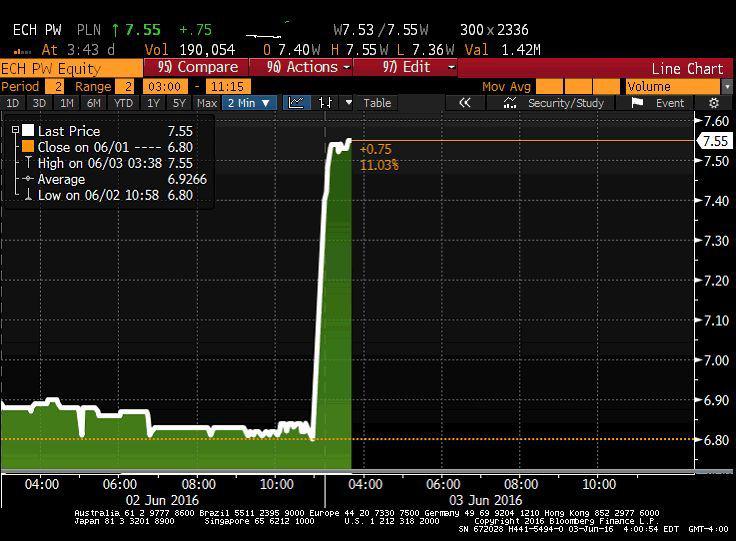The image size is (736, 541).
Task: Toggle the 1D range button
Action: tap(12, 103)
